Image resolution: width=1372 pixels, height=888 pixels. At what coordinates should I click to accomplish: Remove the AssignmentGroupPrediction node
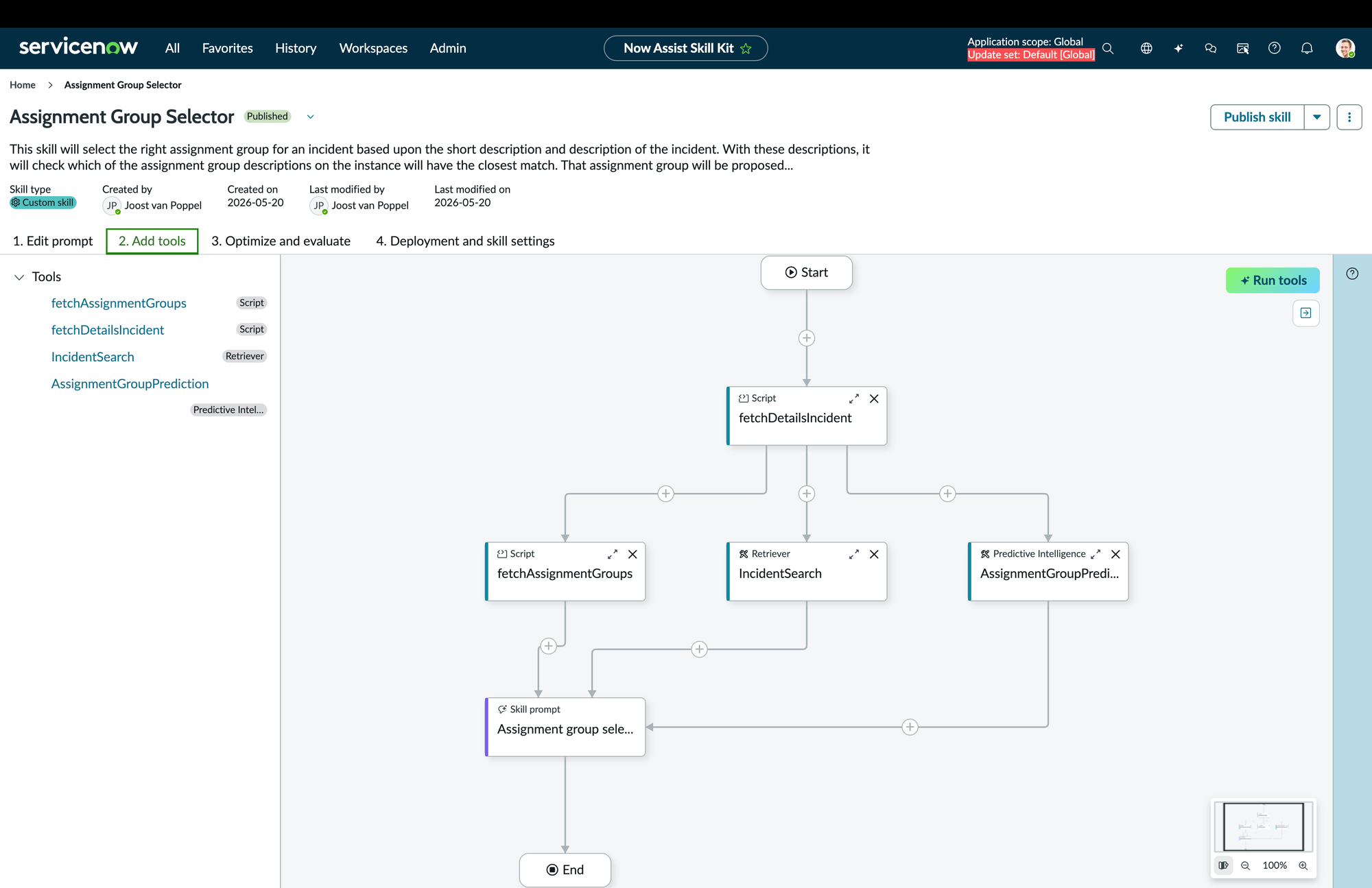pyautogui.click(x=1115, y=554)
